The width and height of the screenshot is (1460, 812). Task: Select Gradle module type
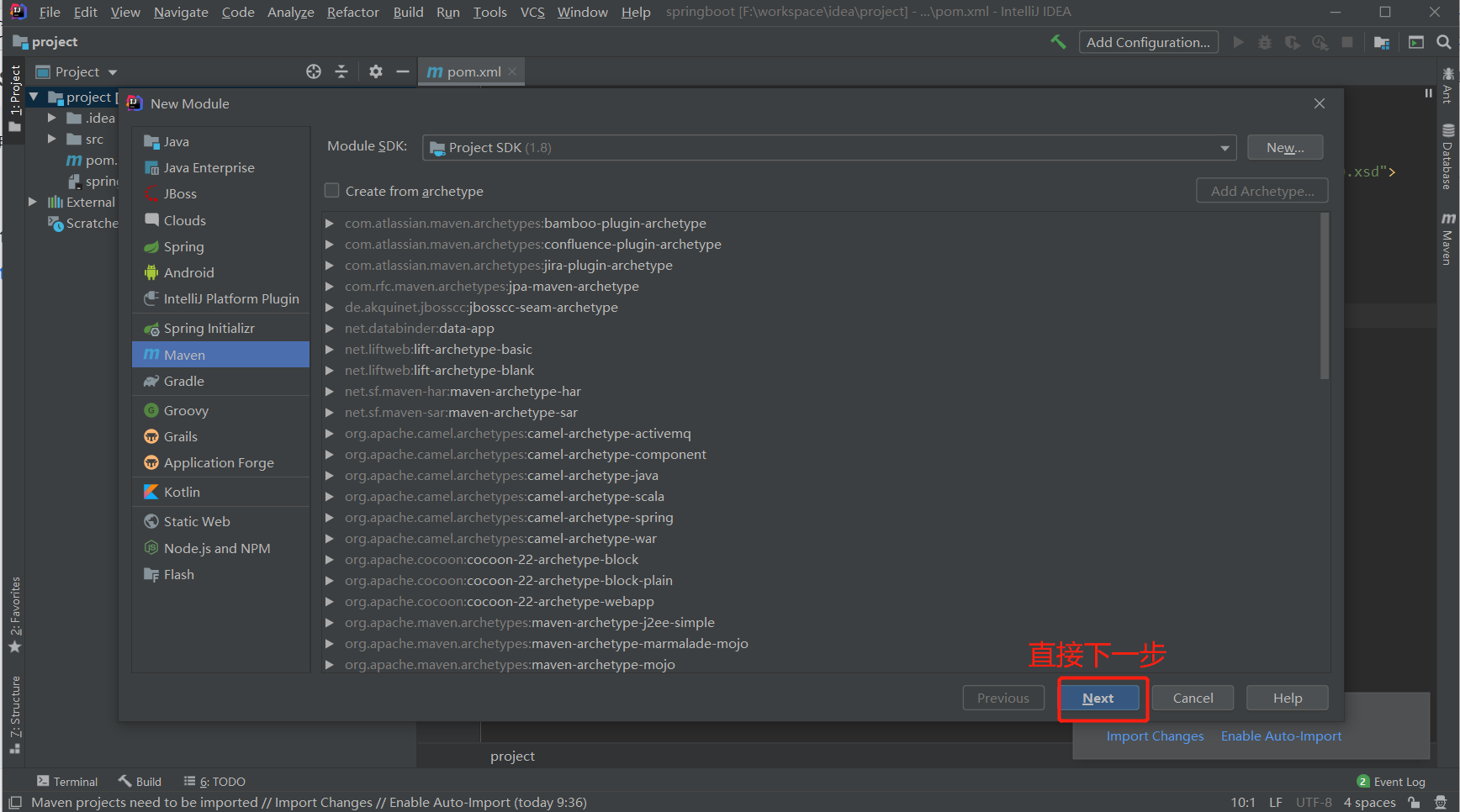[220, 381]
